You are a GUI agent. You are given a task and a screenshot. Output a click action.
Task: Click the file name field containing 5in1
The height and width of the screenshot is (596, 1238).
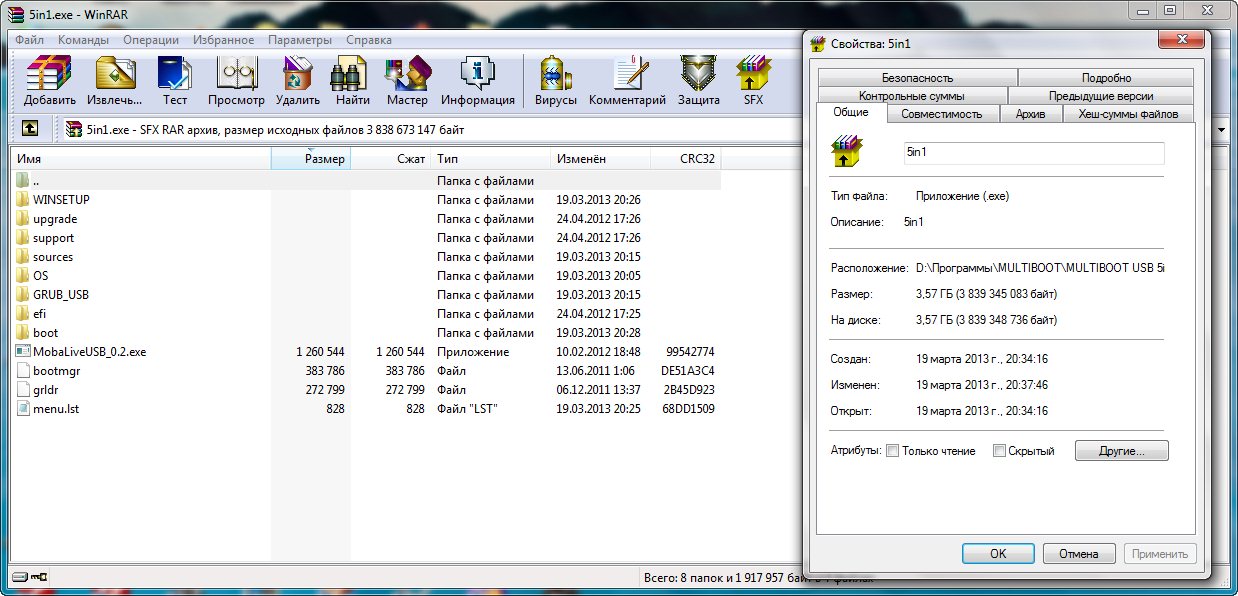1032,153
